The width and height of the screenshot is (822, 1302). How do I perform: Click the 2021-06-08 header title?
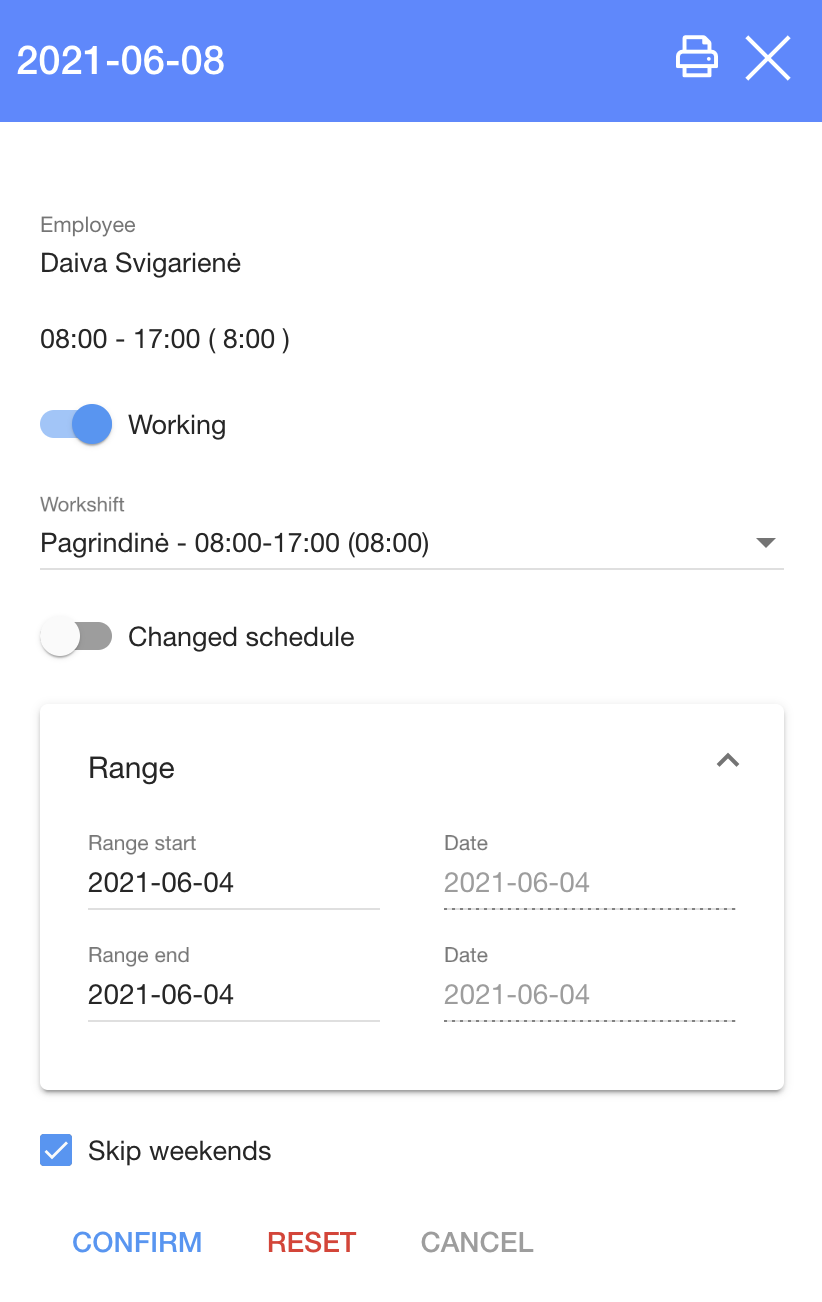[x=121, y=61]
